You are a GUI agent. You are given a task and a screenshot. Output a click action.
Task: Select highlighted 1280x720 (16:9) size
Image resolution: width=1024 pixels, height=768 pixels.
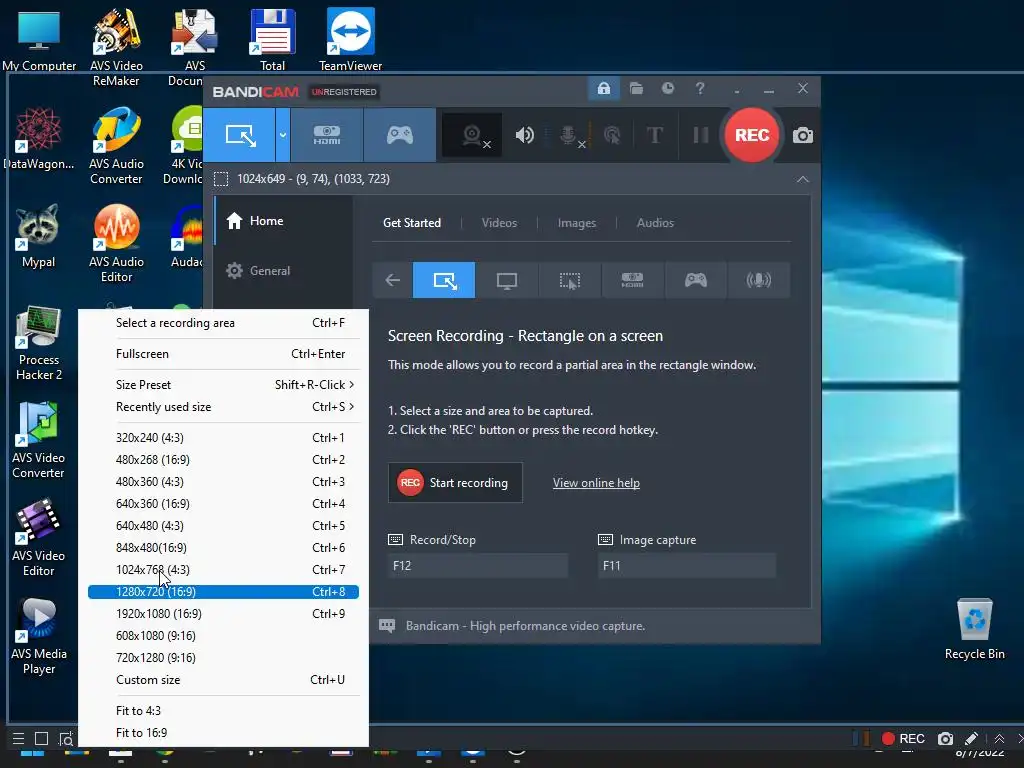(223, 592)
